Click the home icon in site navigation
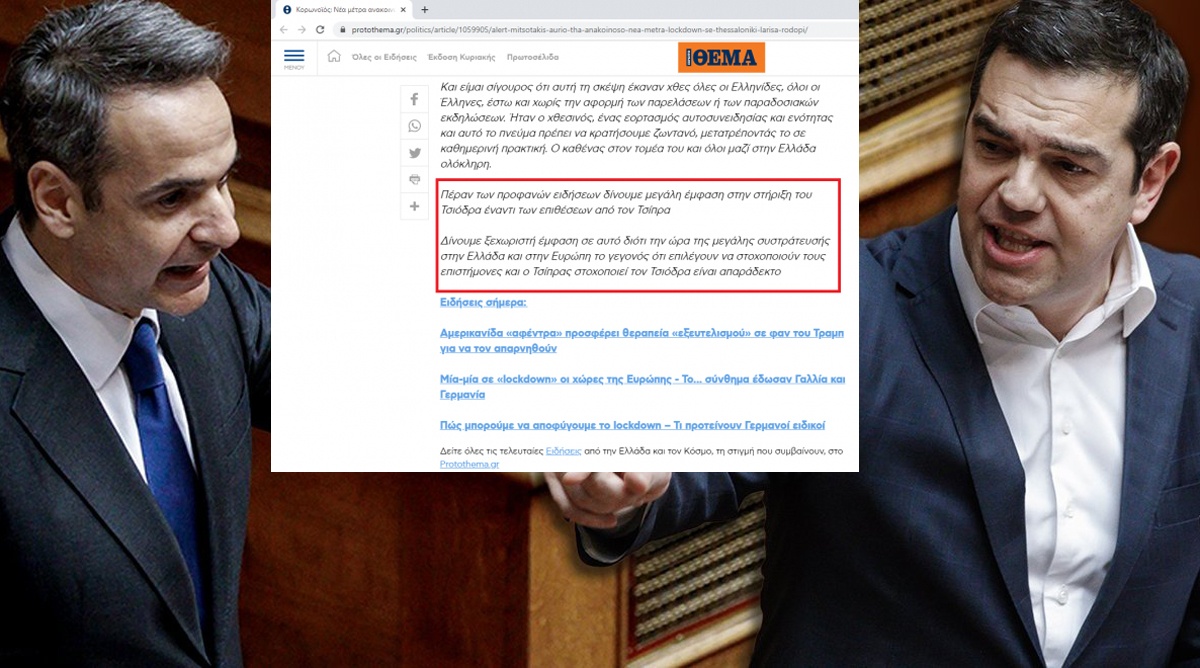Screen dimensions: 1200x668 click(334, 56)
